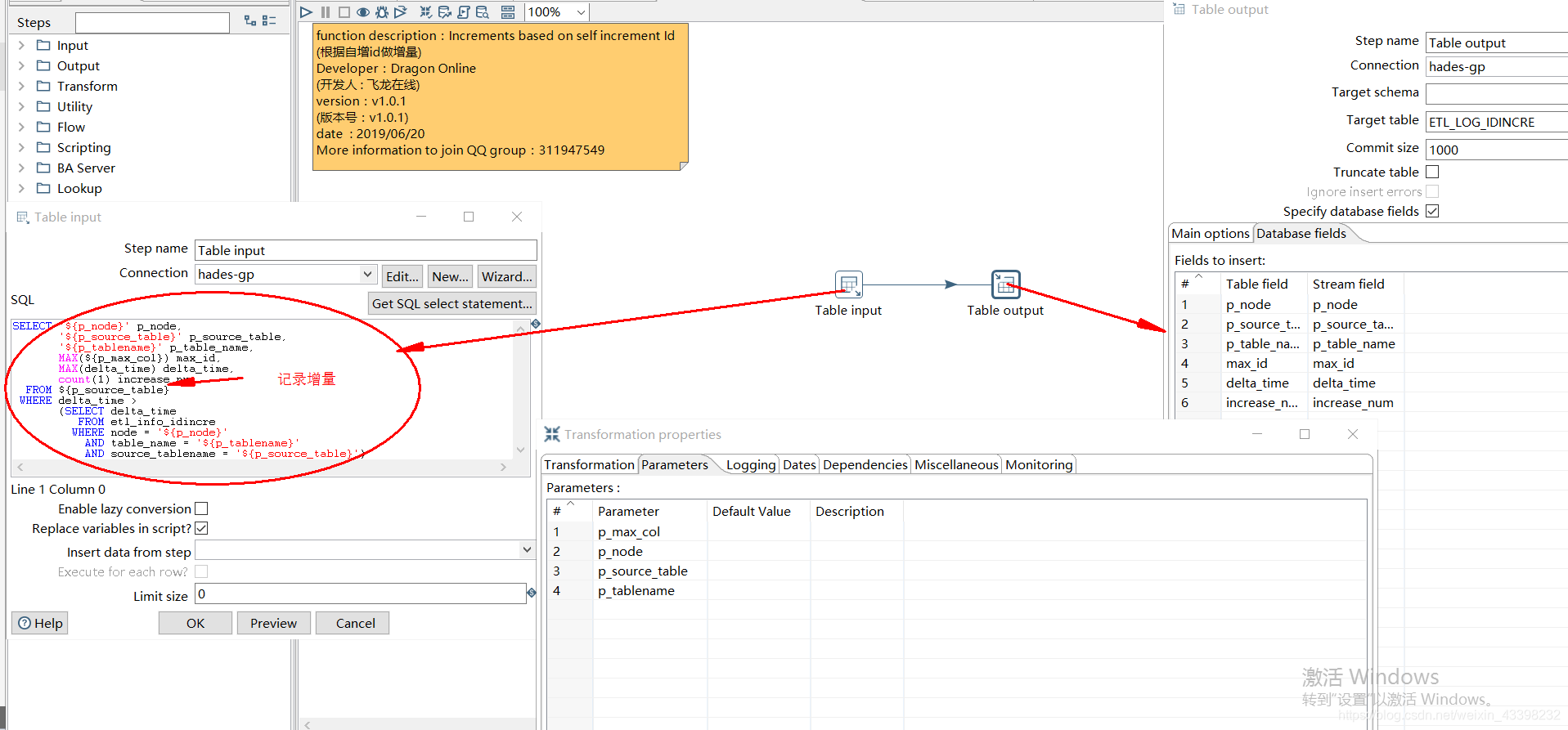The image size is (1568, 730).
Task: Show the execution results pane
Action: coord(508,12)
